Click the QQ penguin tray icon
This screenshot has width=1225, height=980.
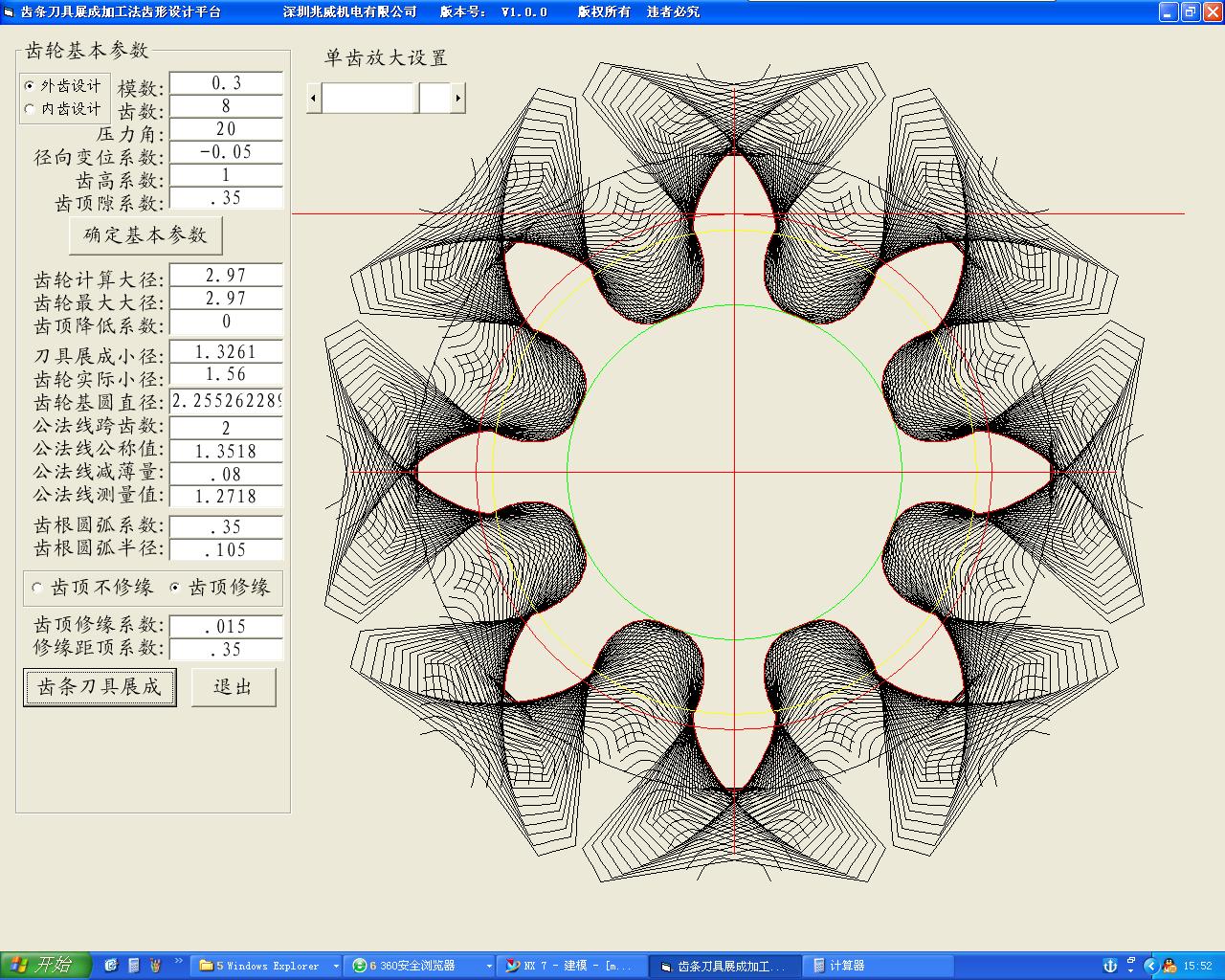(1169, 966)
